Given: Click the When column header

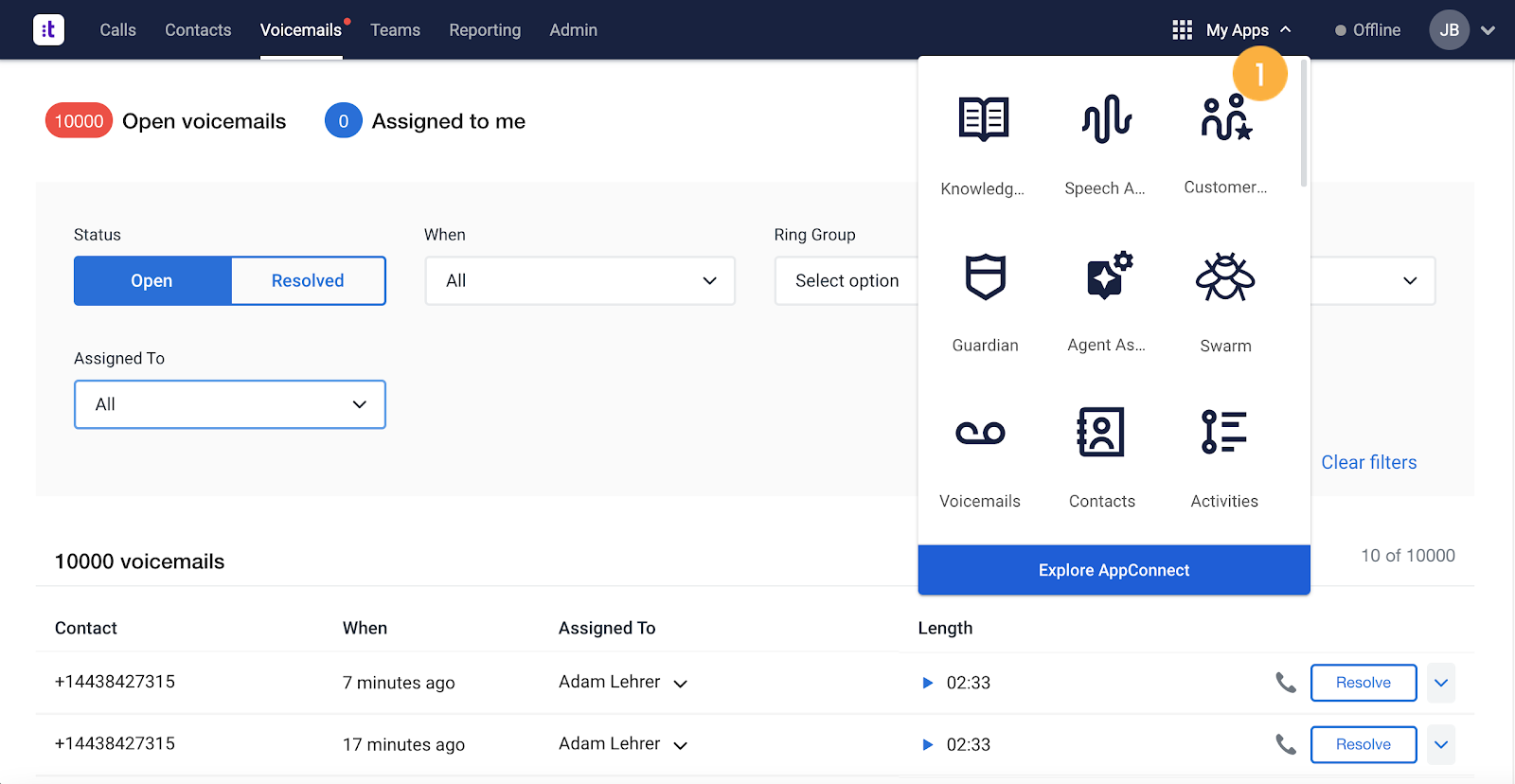Looking at the screenshot, I should pos(365,628).
